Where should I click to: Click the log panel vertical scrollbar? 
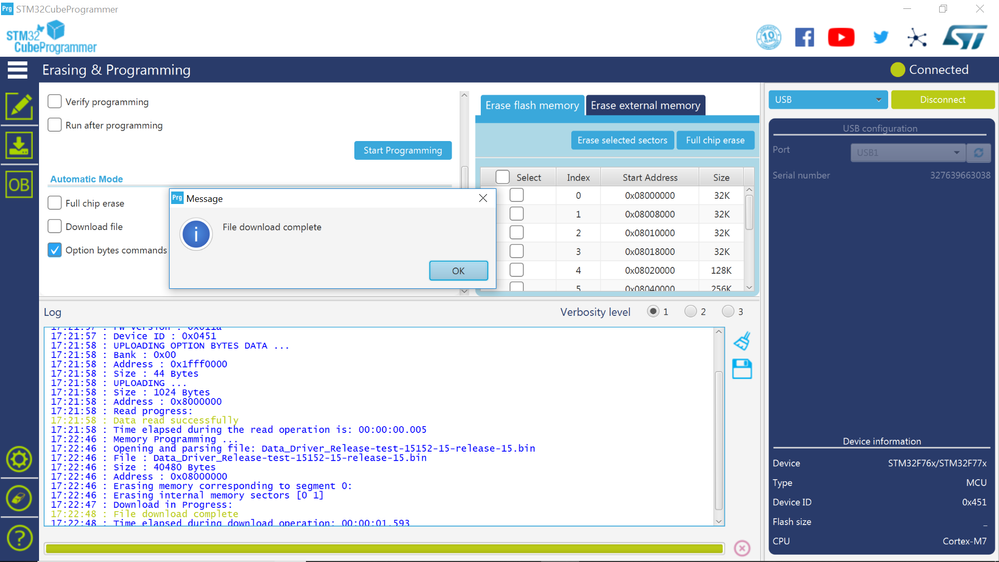pos(719,440)
